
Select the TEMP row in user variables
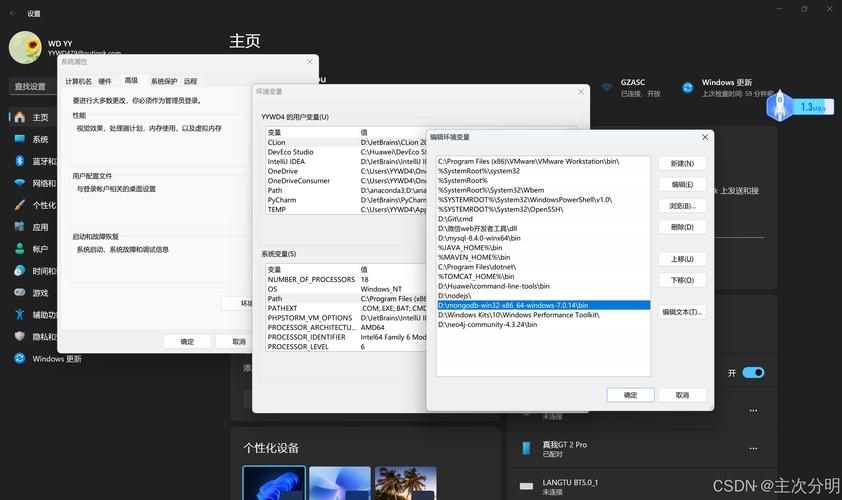[x=346, y=209]
